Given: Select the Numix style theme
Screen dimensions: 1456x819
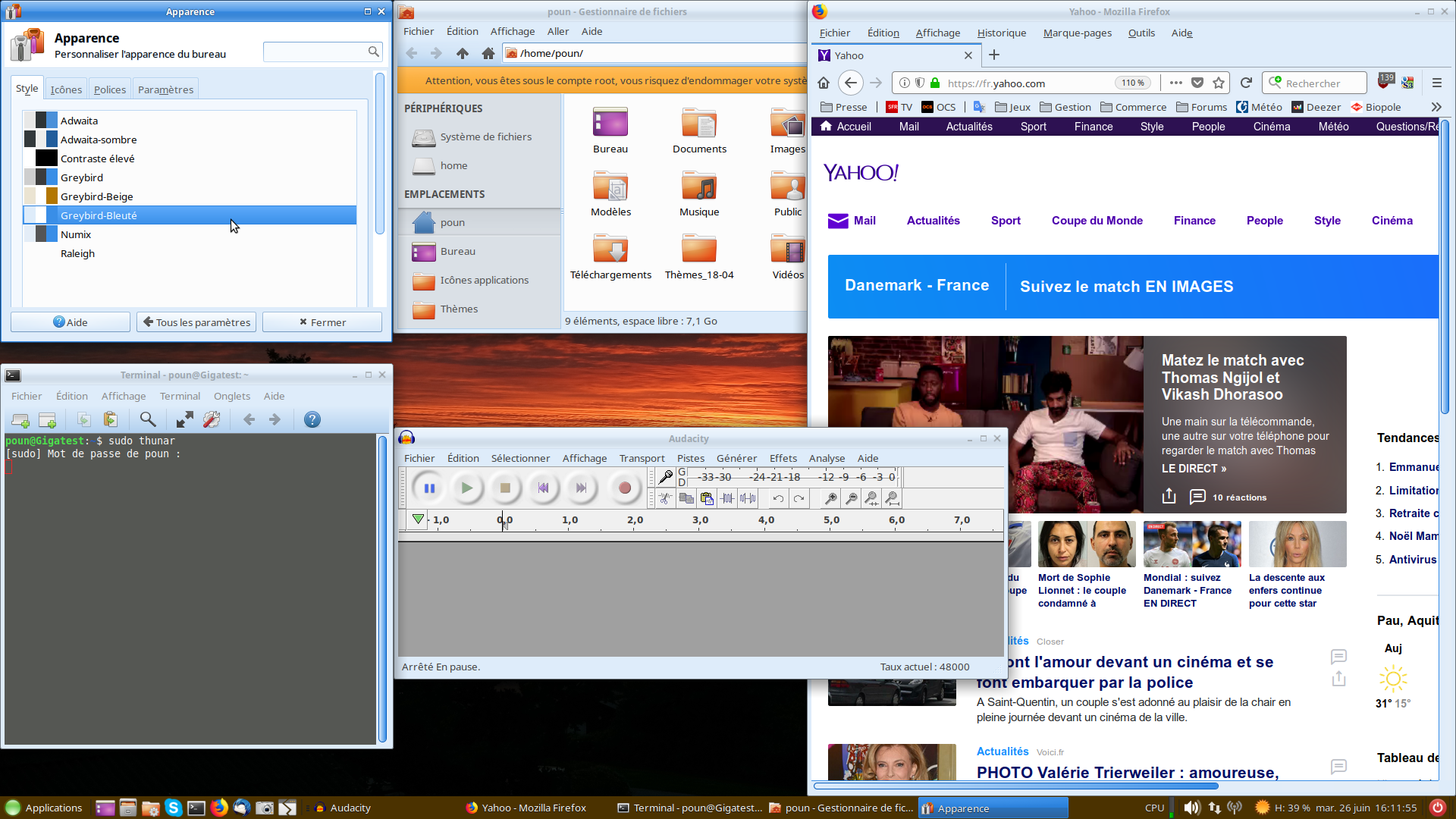Looking at the screenshot, I should click(x=76, y=234).
